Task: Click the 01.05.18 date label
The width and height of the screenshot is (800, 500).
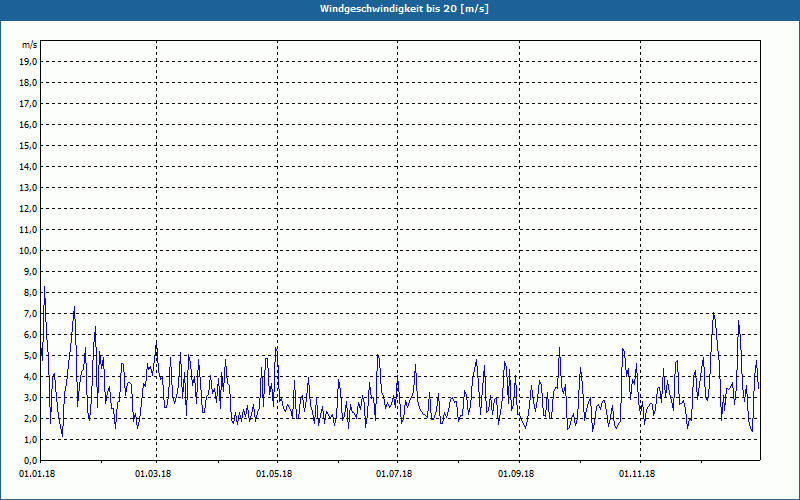Action: click(x=274, y=474)
